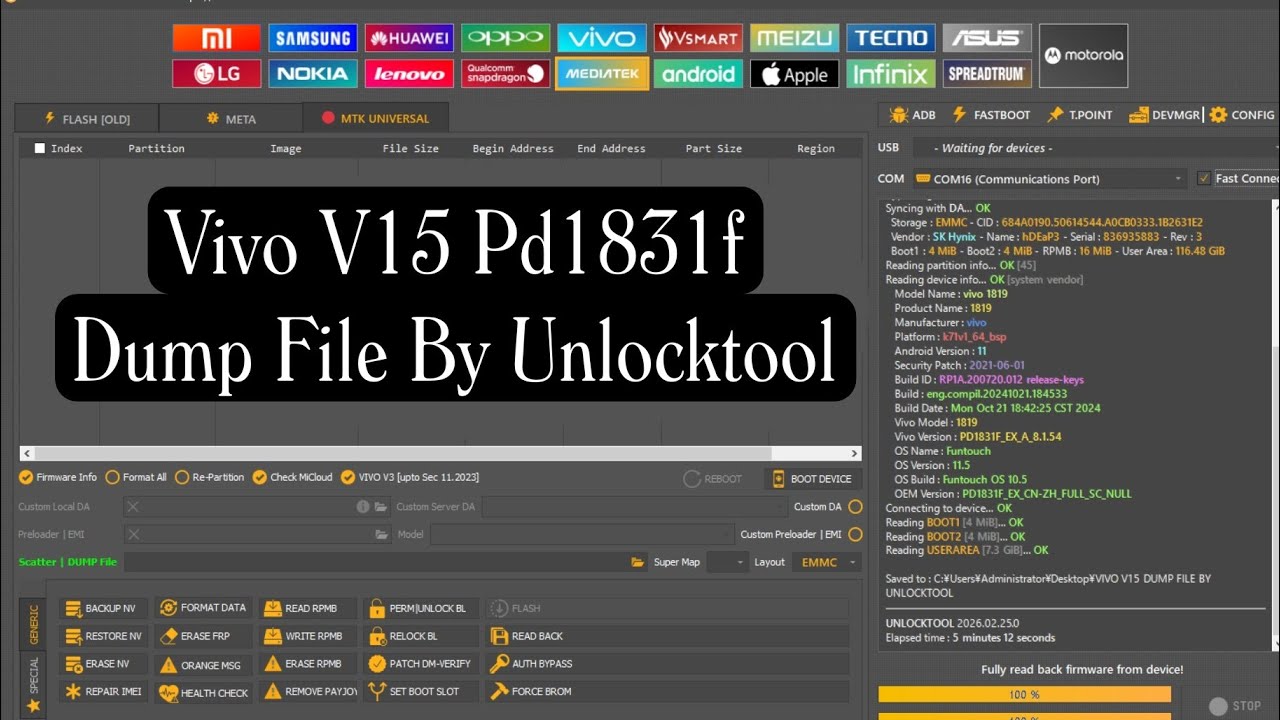The height and width of the screenshot is (720, 1280).
Task: Select the LG brand icon
Action: point(216,74)
